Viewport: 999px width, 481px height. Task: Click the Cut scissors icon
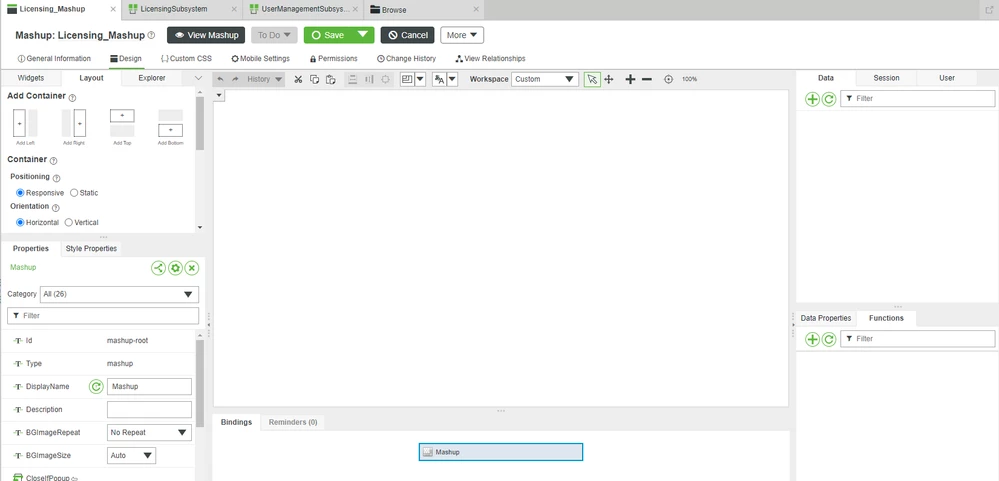(x=298, y=79)
